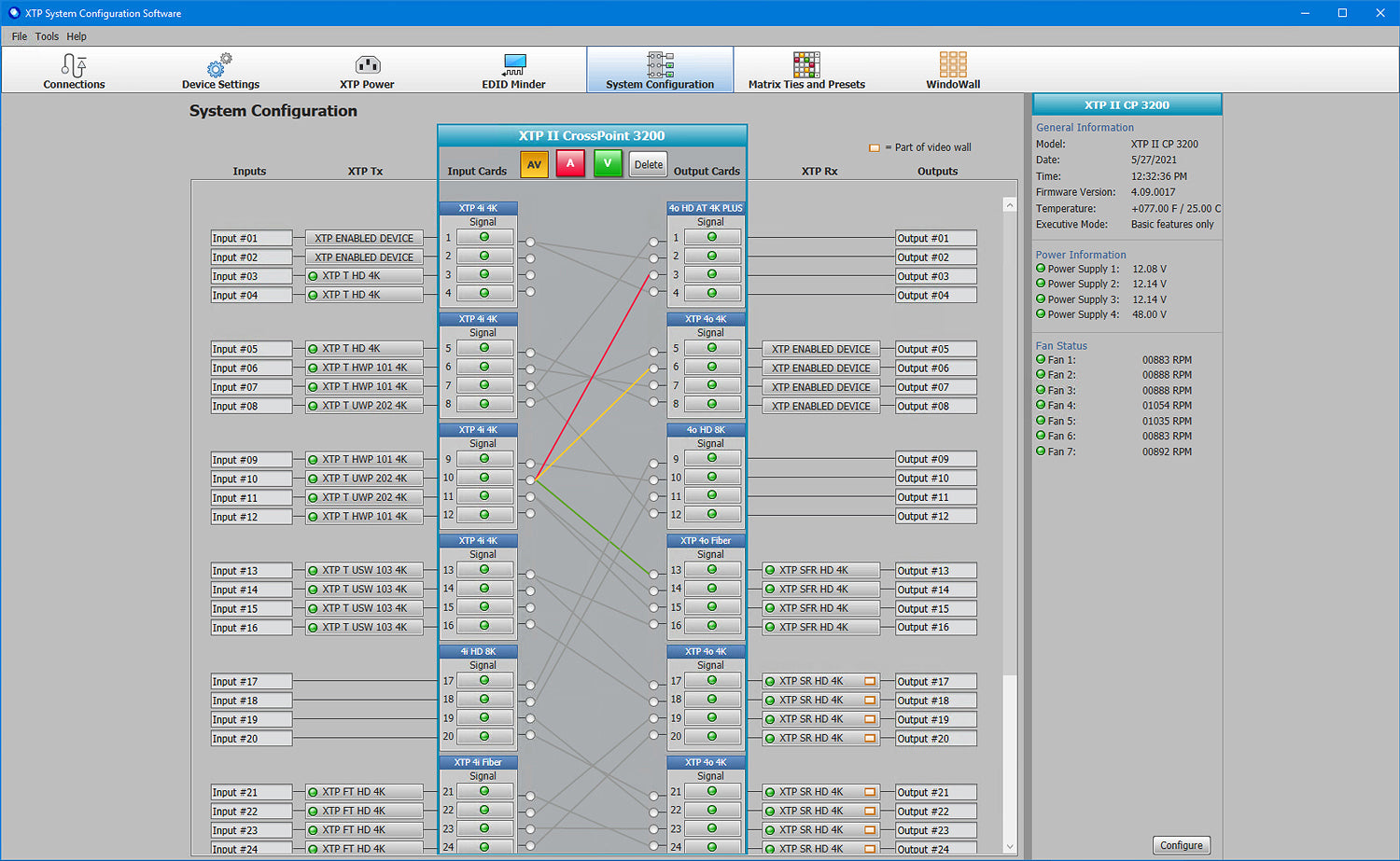Open the XTP Power tab

click(367, 70)
